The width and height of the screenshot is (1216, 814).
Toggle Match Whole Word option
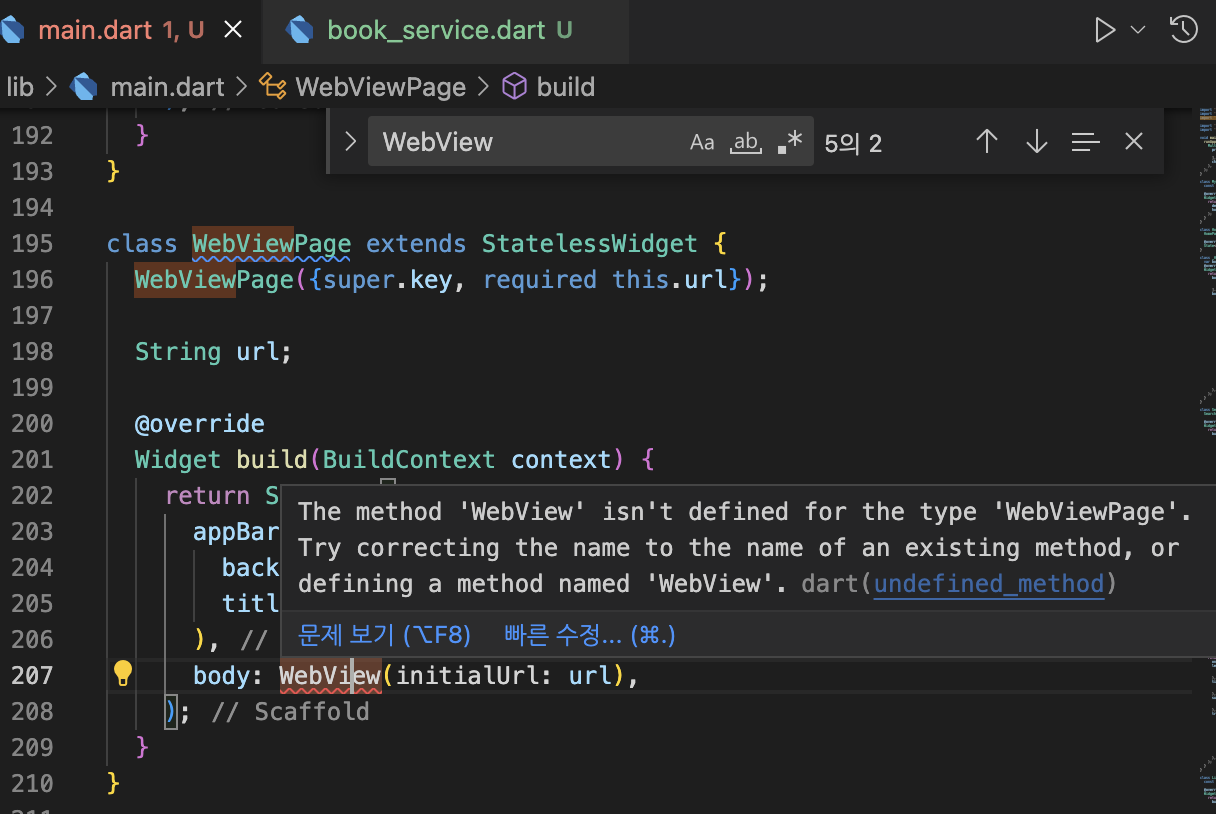pyautogui.click(x=745, y=142)
